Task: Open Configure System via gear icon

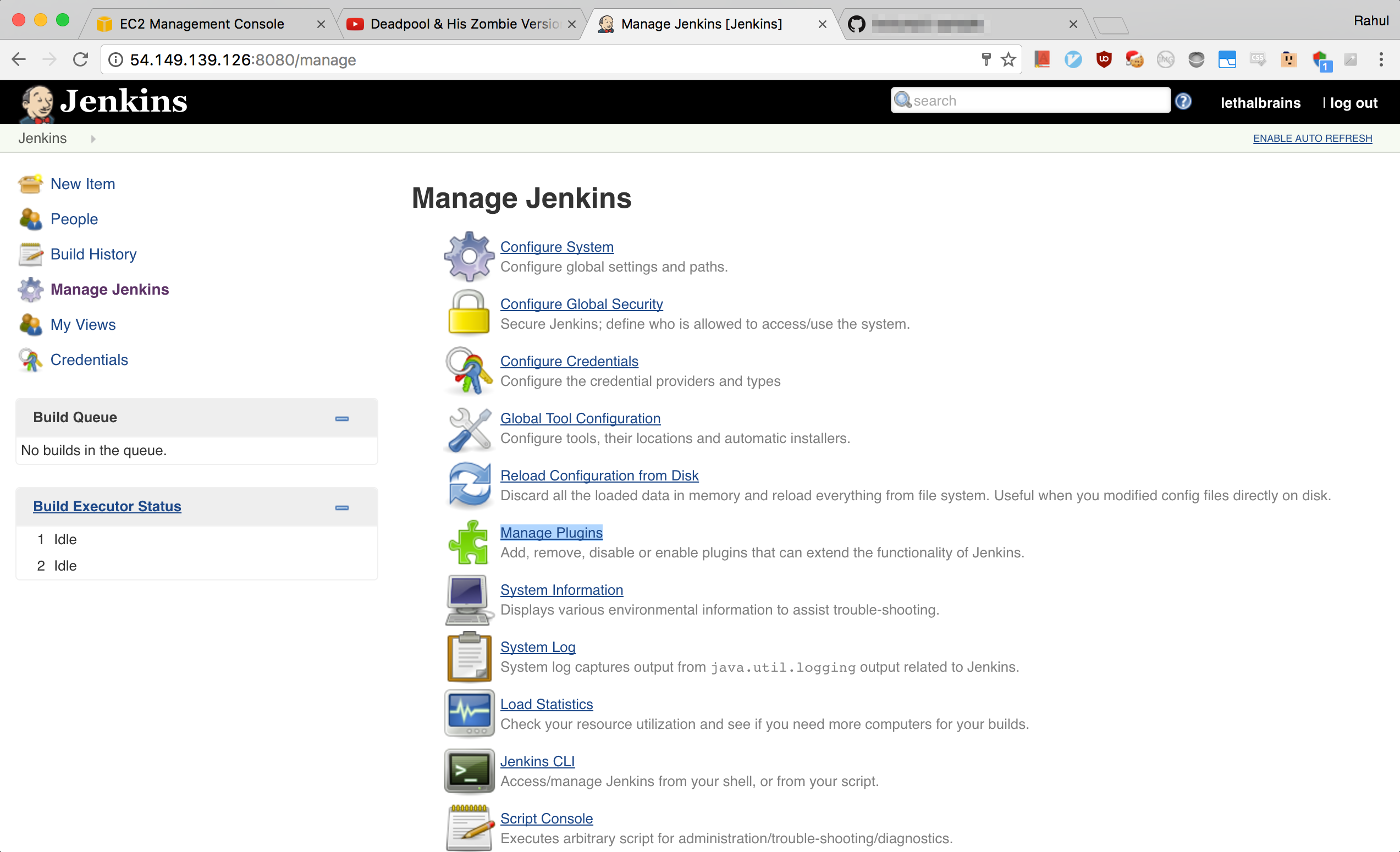Action: pos(468,257)
